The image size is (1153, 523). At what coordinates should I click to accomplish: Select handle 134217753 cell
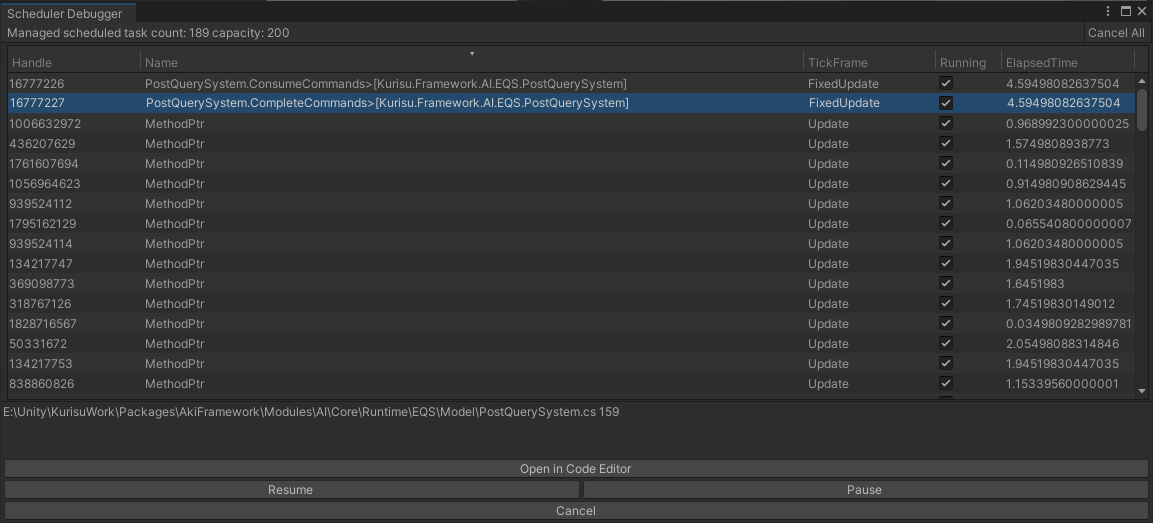(x=40, y=363)
